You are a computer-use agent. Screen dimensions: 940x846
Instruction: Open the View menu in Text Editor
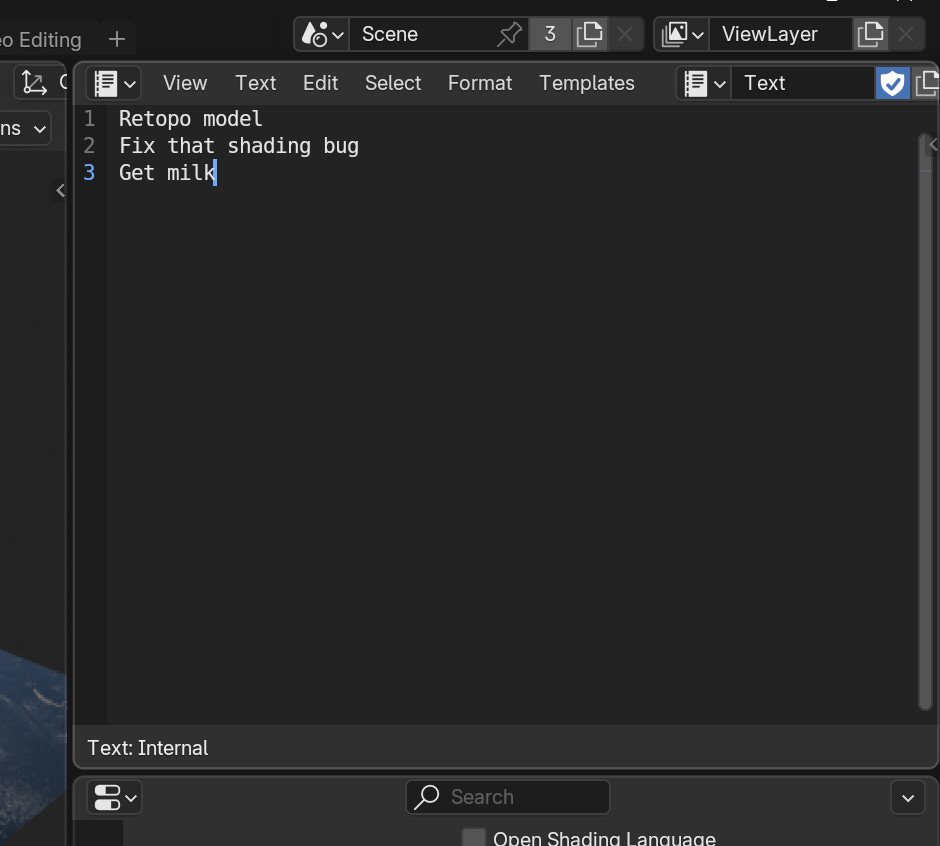pyautogui.click(x=185, y=83)
